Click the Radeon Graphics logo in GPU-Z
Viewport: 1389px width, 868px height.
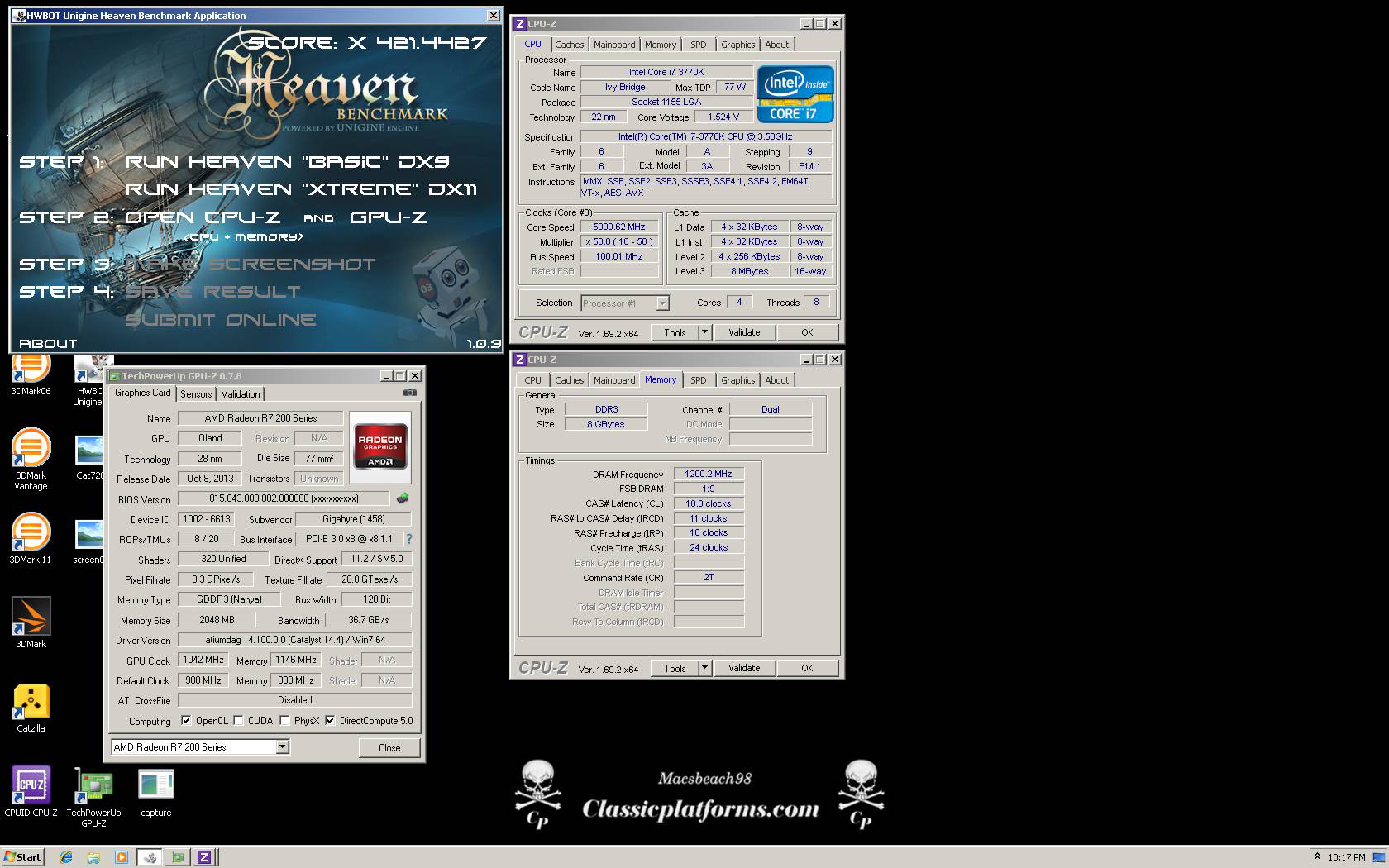pos(380,447)
